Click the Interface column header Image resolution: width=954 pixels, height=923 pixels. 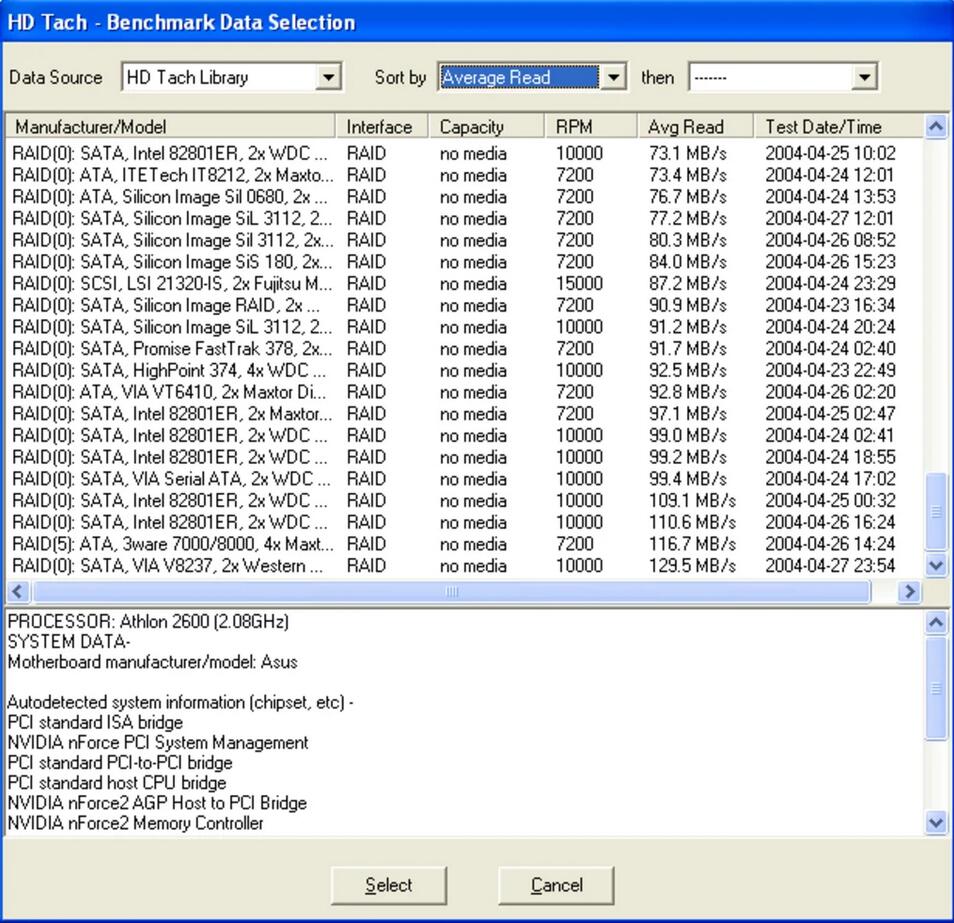click(379, 127)
